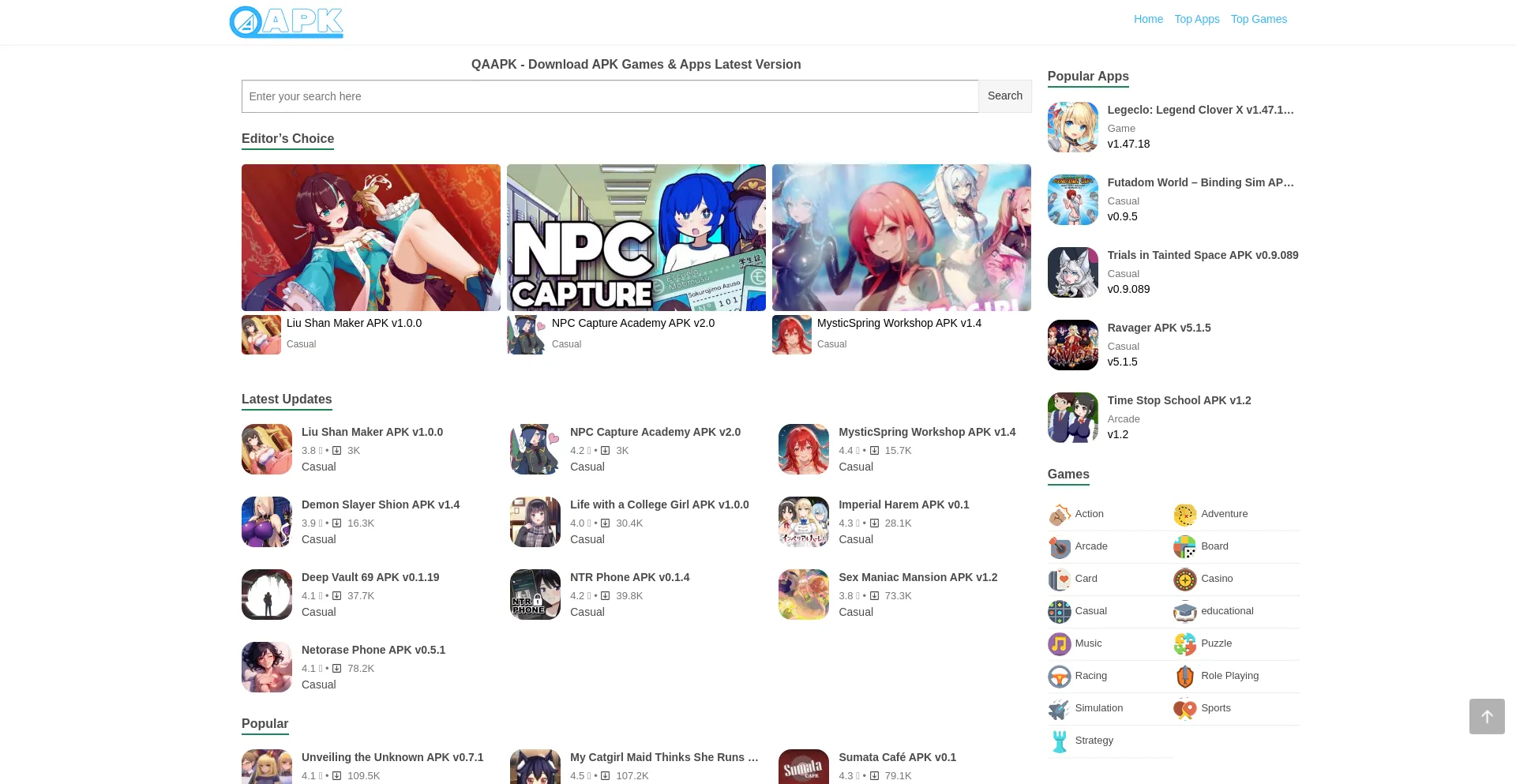Click Liu Shan Maker editor's choice banner
This screenshot has width=1516, height=784.
pos(371,238)
